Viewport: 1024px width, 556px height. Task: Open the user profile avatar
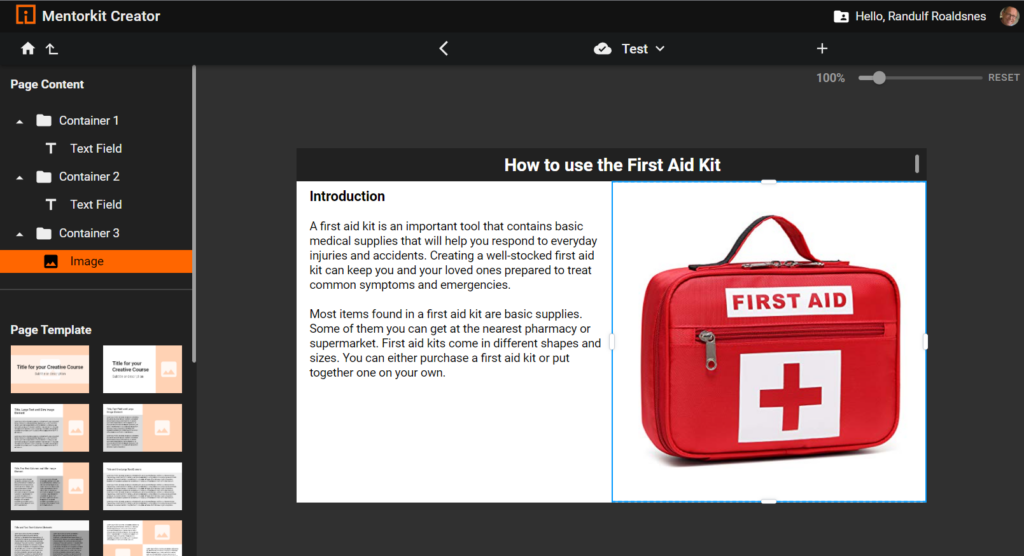coord(1009,16)
